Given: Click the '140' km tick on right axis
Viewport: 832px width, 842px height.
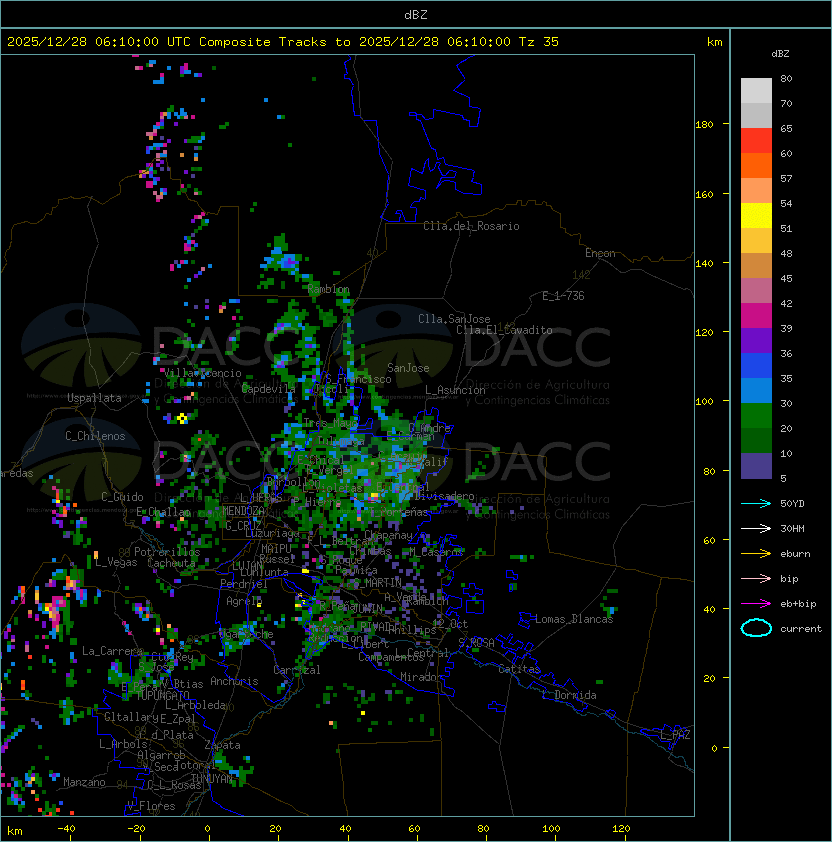Looking at the screenshot, I should (x=704, y=264).
